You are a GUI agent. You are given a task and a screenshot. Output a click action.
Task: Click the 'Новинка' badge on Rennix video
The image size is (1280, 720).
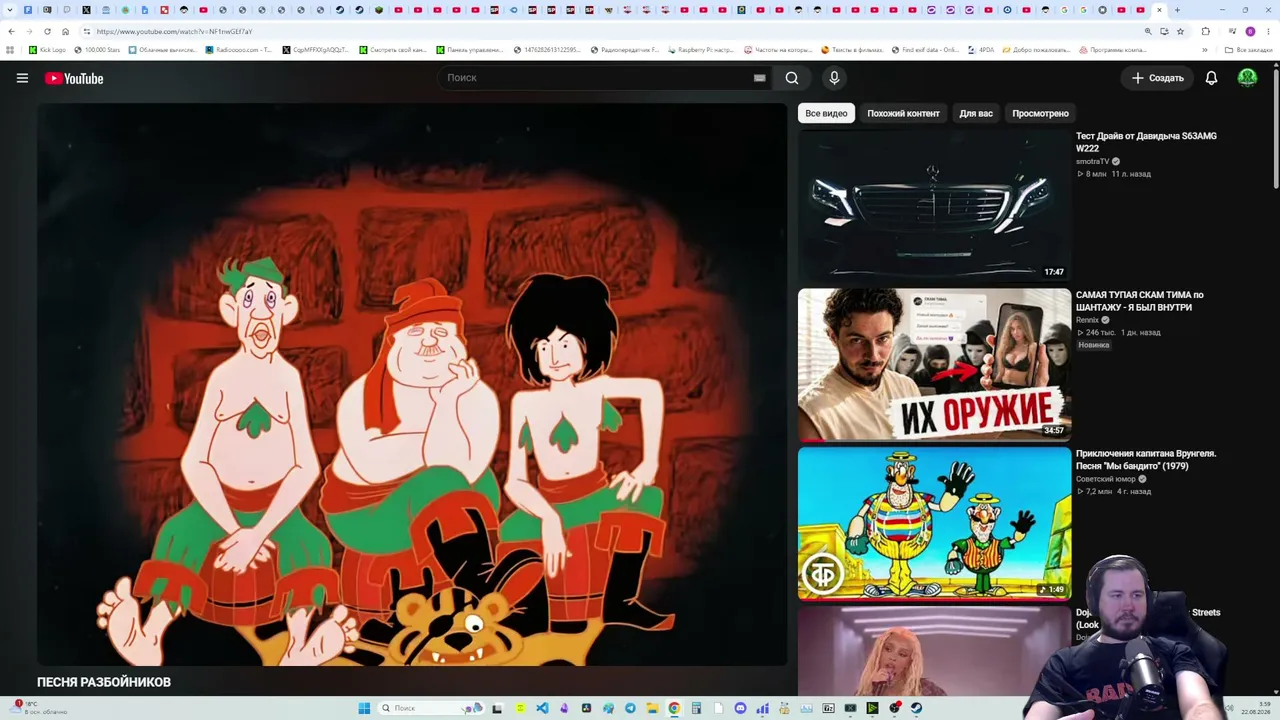tap(1093, 345)
